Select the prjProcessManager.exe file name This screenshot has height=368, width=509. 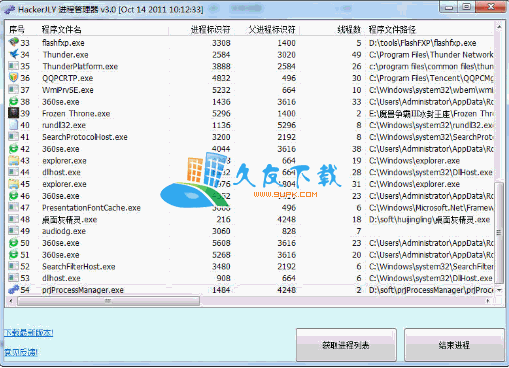[83, 290]
